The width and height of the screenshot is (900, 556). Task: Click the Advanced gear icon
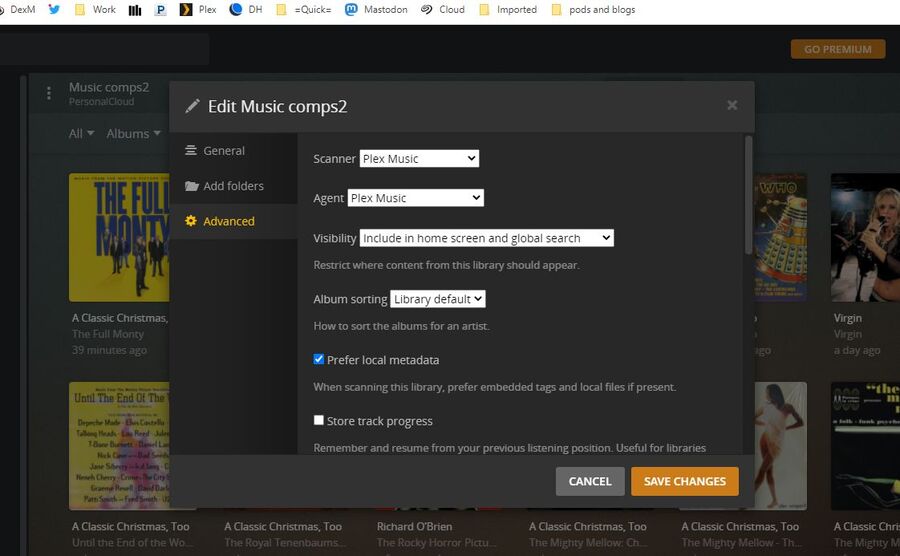tap(191, 221)
